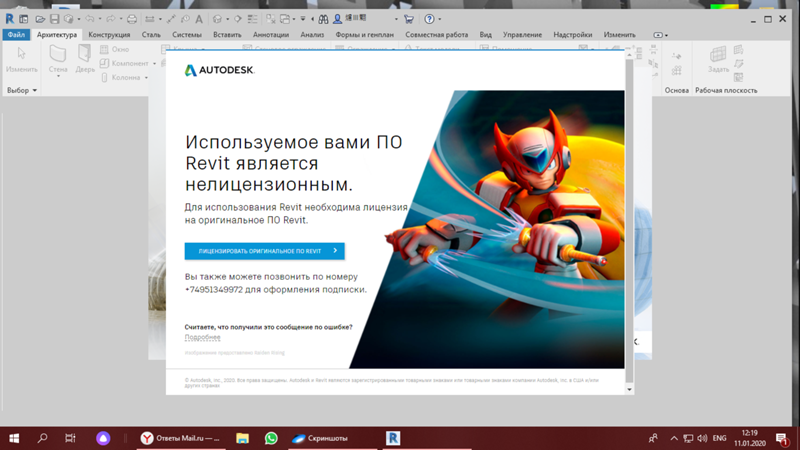Switch to the Анализ ribbon tab

tap(312, 35)
